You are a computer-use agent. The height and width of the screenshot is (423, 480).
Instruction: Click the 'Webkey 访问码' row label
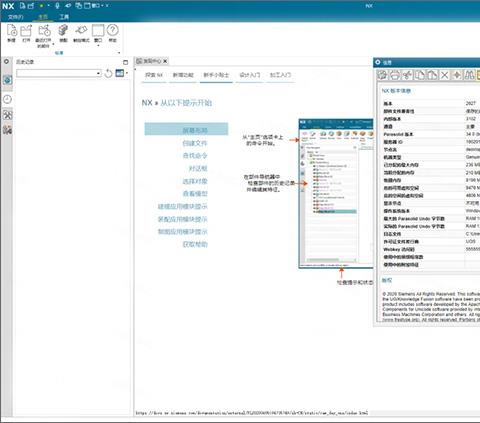(399, 249)
